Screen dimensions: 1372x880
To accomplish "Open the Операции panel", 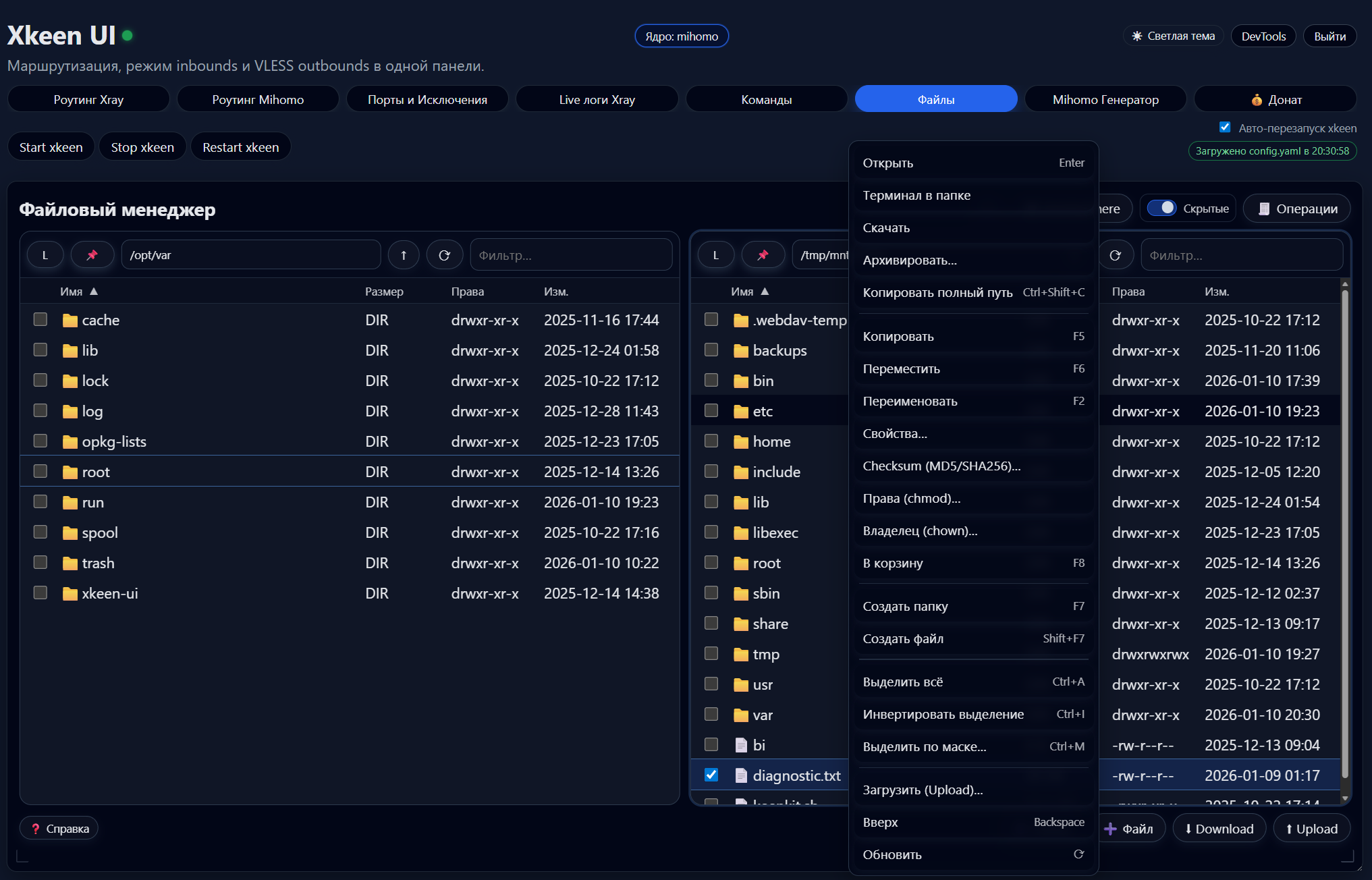I will click(1296, 209).
